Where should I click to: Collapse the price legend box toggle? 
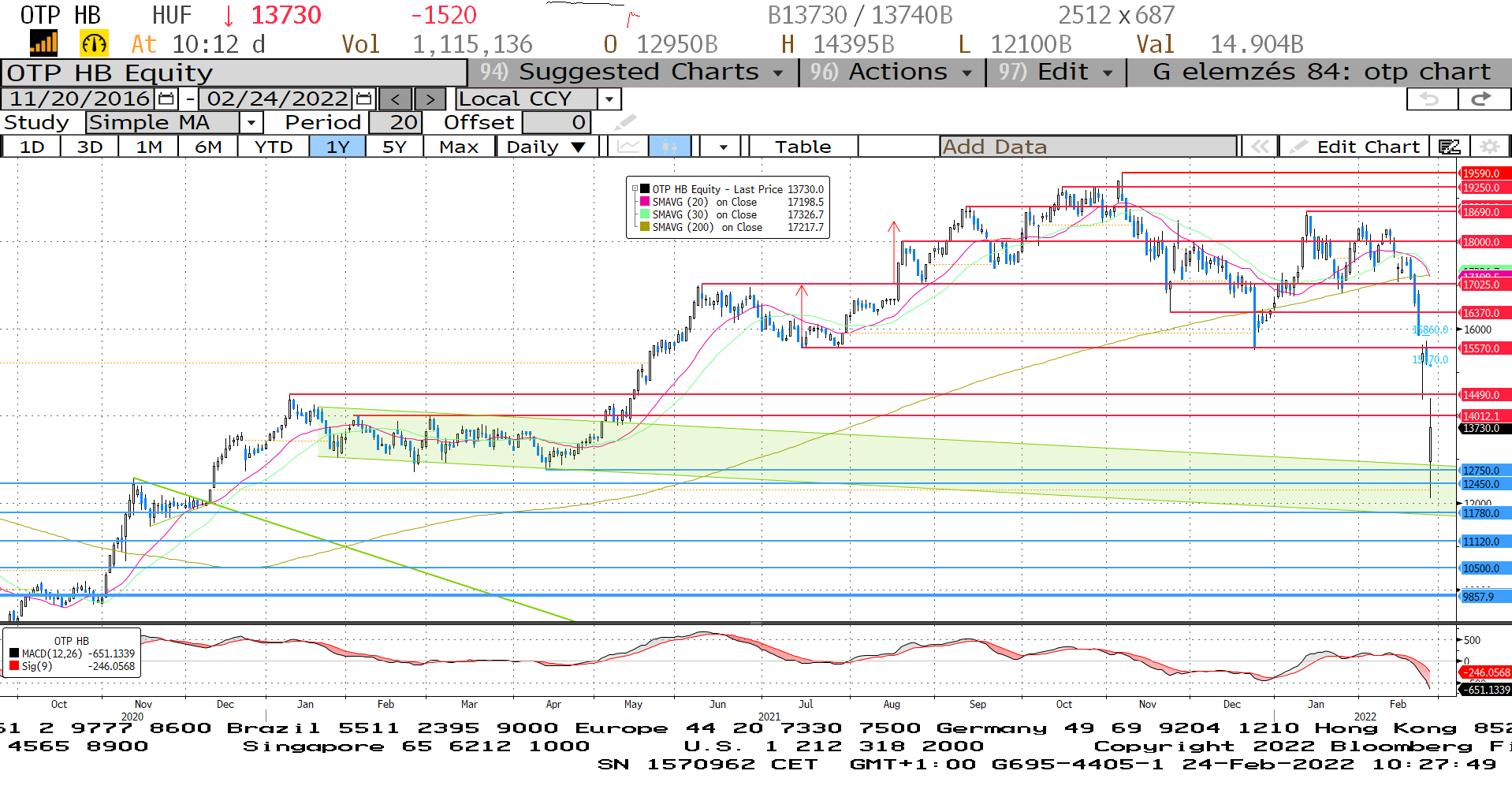(635, 189)
